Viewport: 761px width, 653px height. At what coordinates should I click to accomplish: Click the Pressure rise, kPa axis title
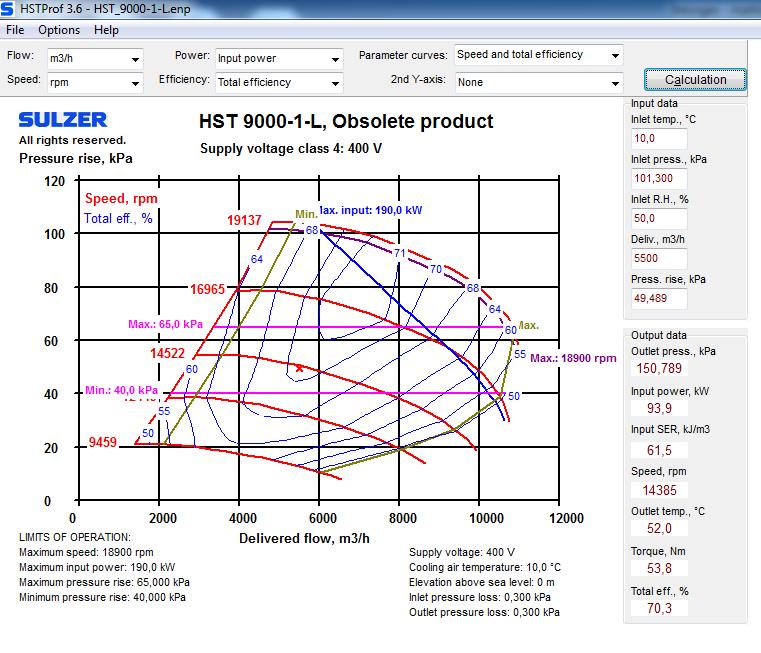[76, 159]
